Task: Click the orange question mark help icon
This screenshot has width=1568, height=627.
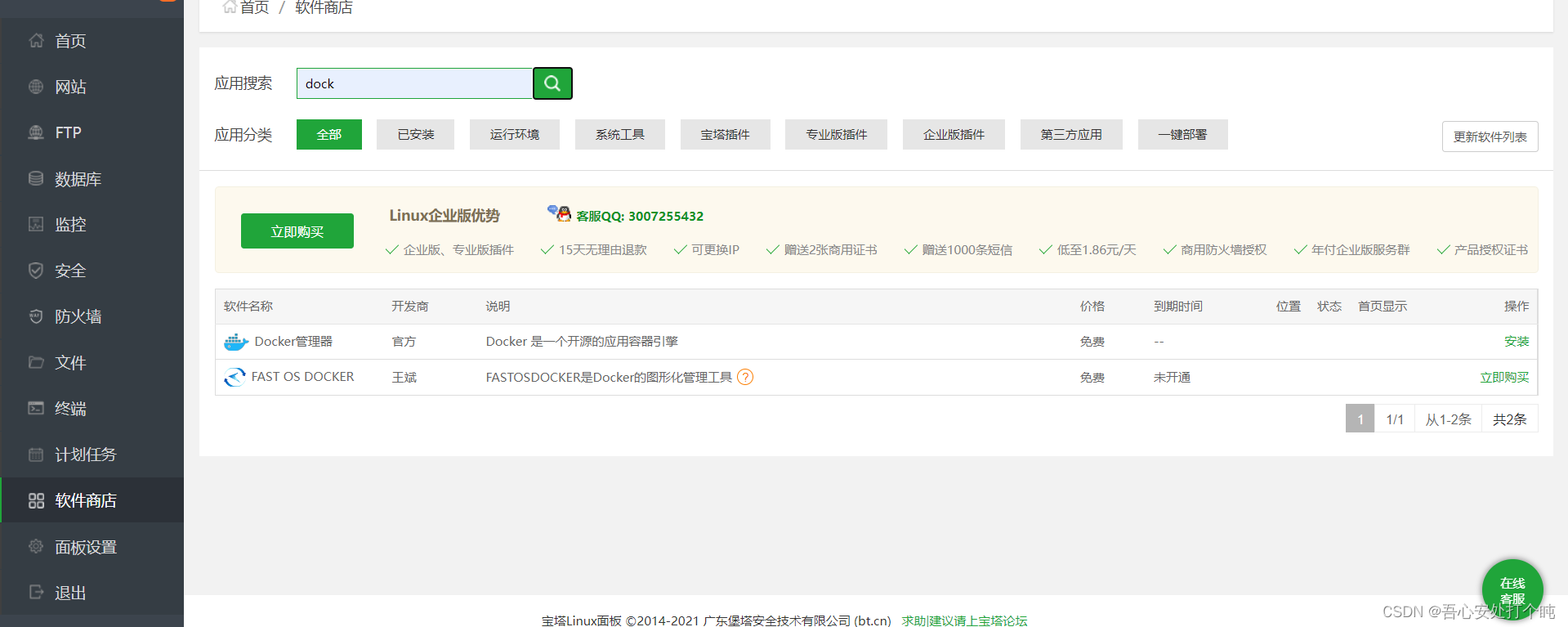Action: [745, 377]
